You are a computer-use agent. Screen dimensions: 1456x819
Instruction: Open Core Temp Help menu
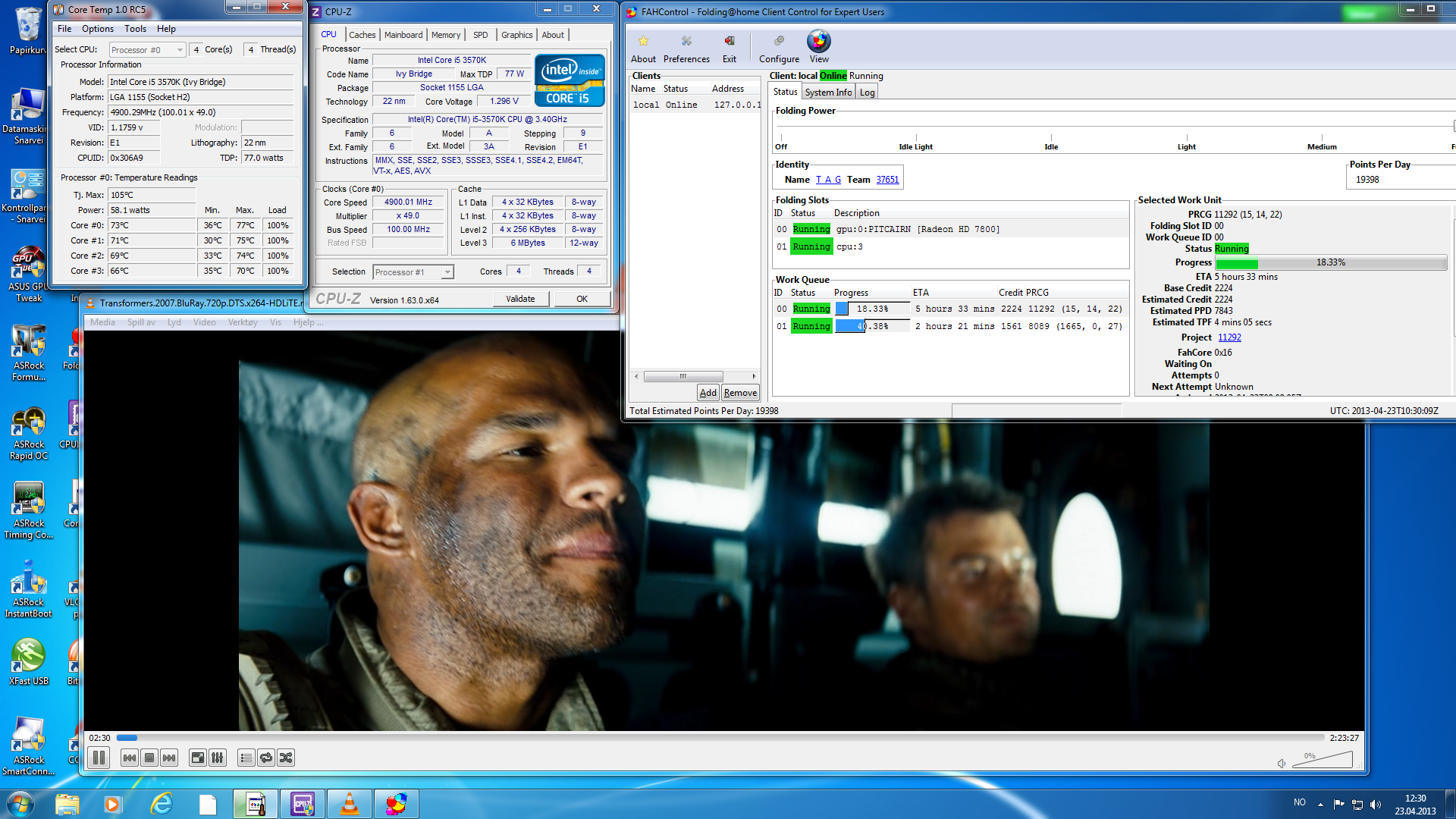click(x=166, y=29)
